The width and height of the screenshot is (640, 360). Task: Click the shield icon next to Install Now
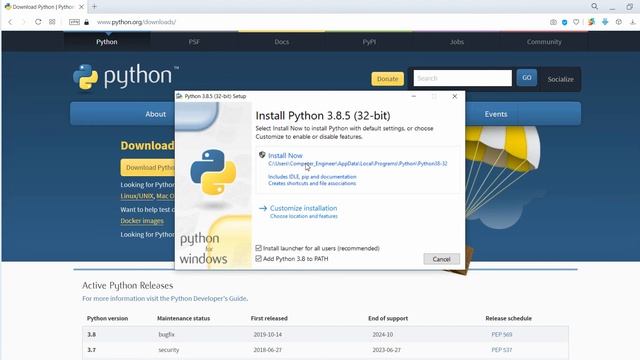tap(262, 155)
